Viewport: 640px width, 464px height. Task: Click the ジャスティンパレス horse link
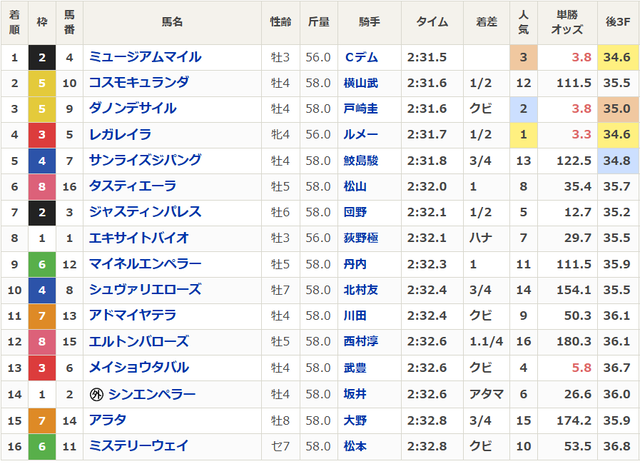pos(145,212)
